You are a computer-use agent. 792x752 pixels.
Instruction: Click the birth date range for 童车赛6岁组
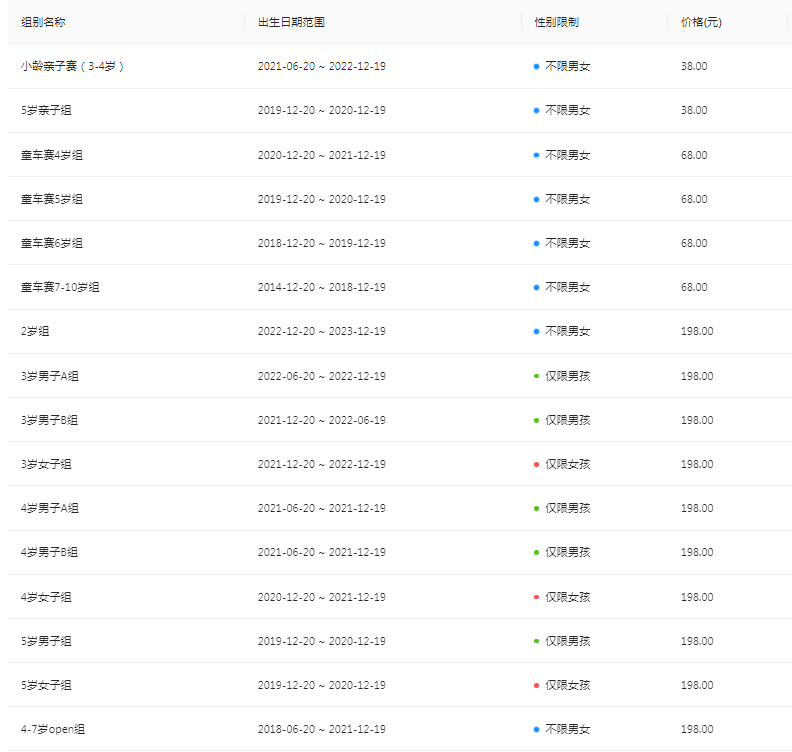tap(321, 243)
